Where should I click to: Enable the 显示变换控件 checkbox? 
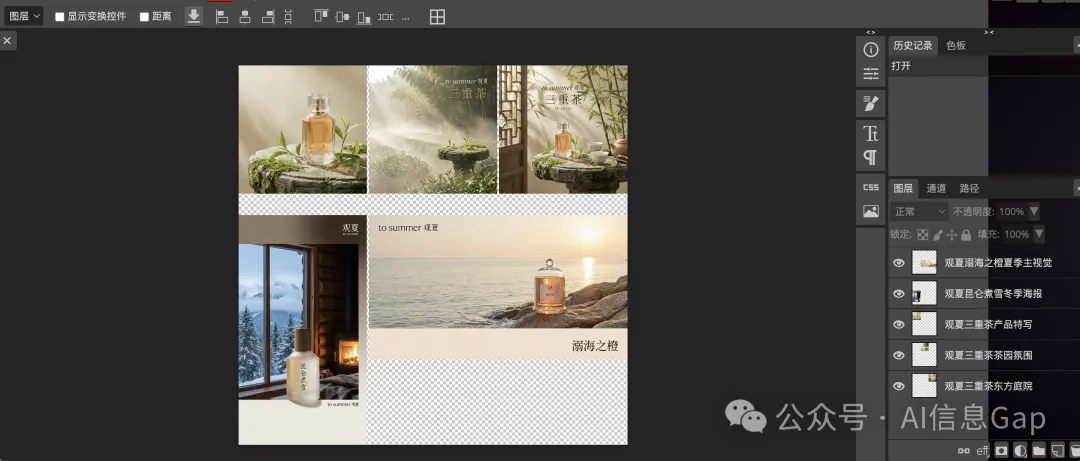point(60,17)
